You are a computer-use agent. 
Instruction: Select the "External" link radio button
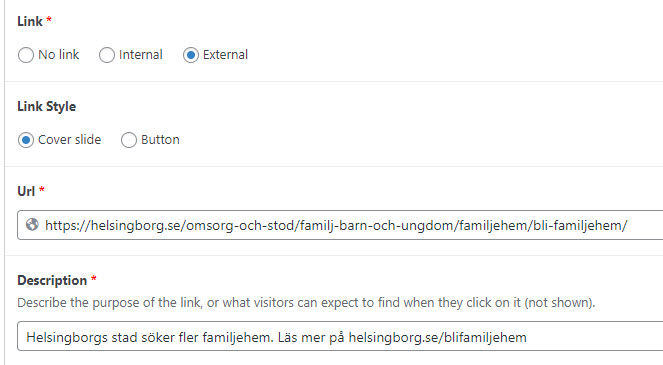(x=191, y=55)
